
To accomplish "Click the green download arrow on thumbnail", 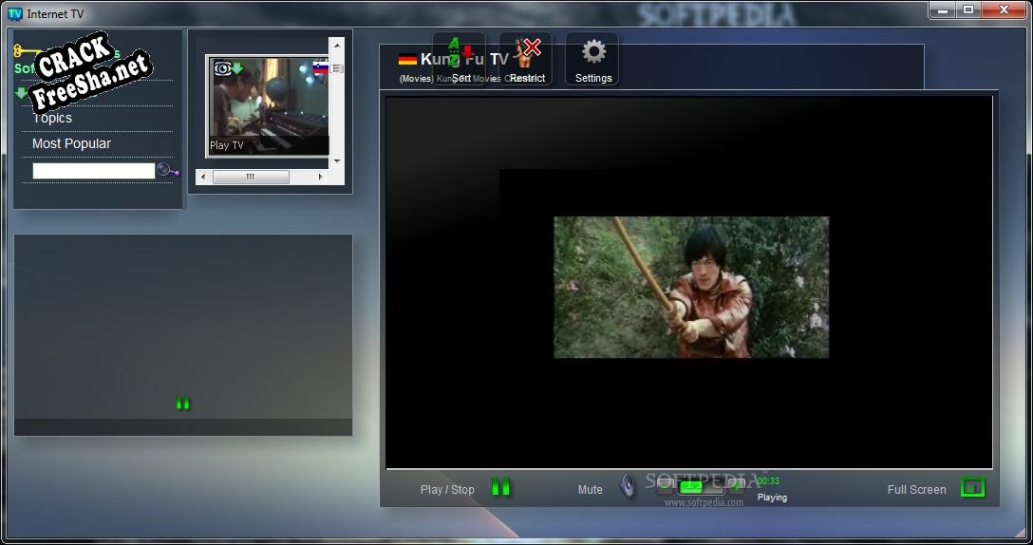I will point(237,68).
